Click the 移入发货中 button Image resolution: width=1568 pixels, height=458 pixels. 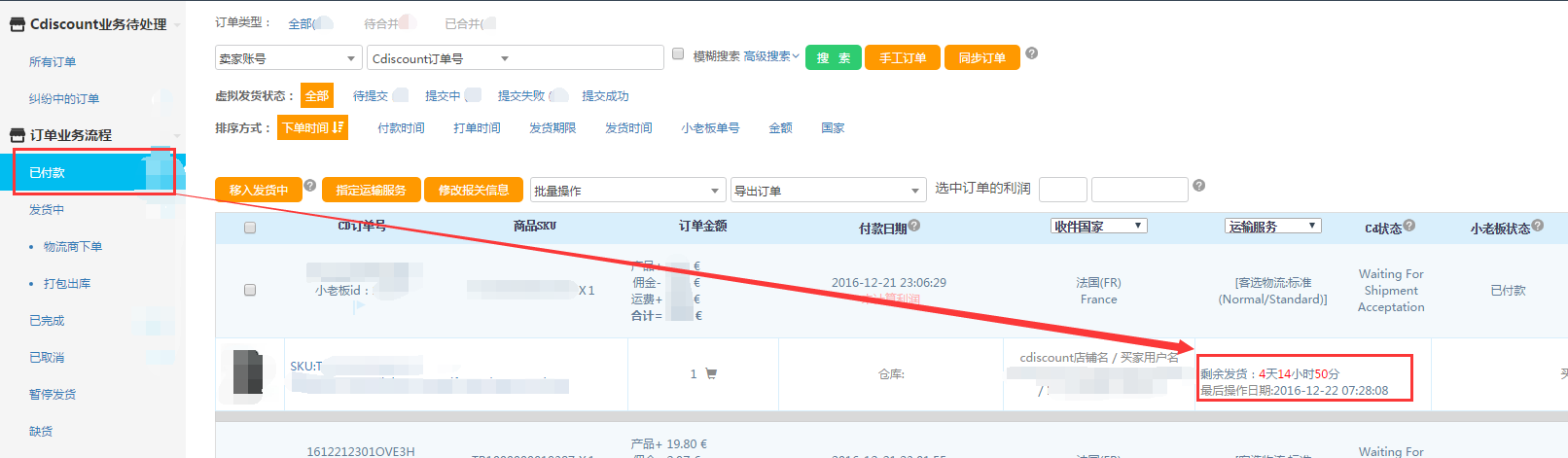click(259, 190)
